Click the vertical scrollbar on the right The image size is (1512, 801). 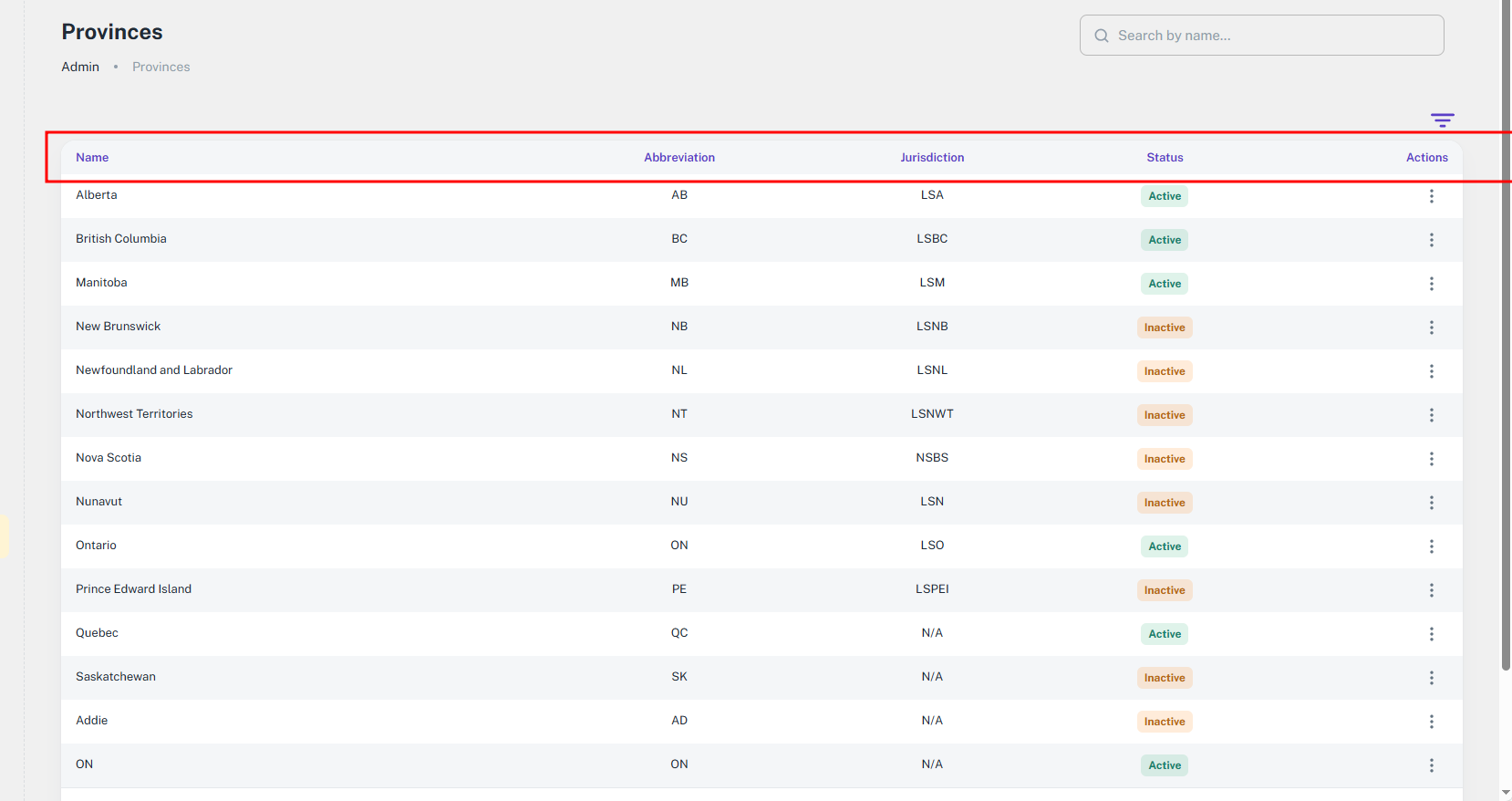1505,365
